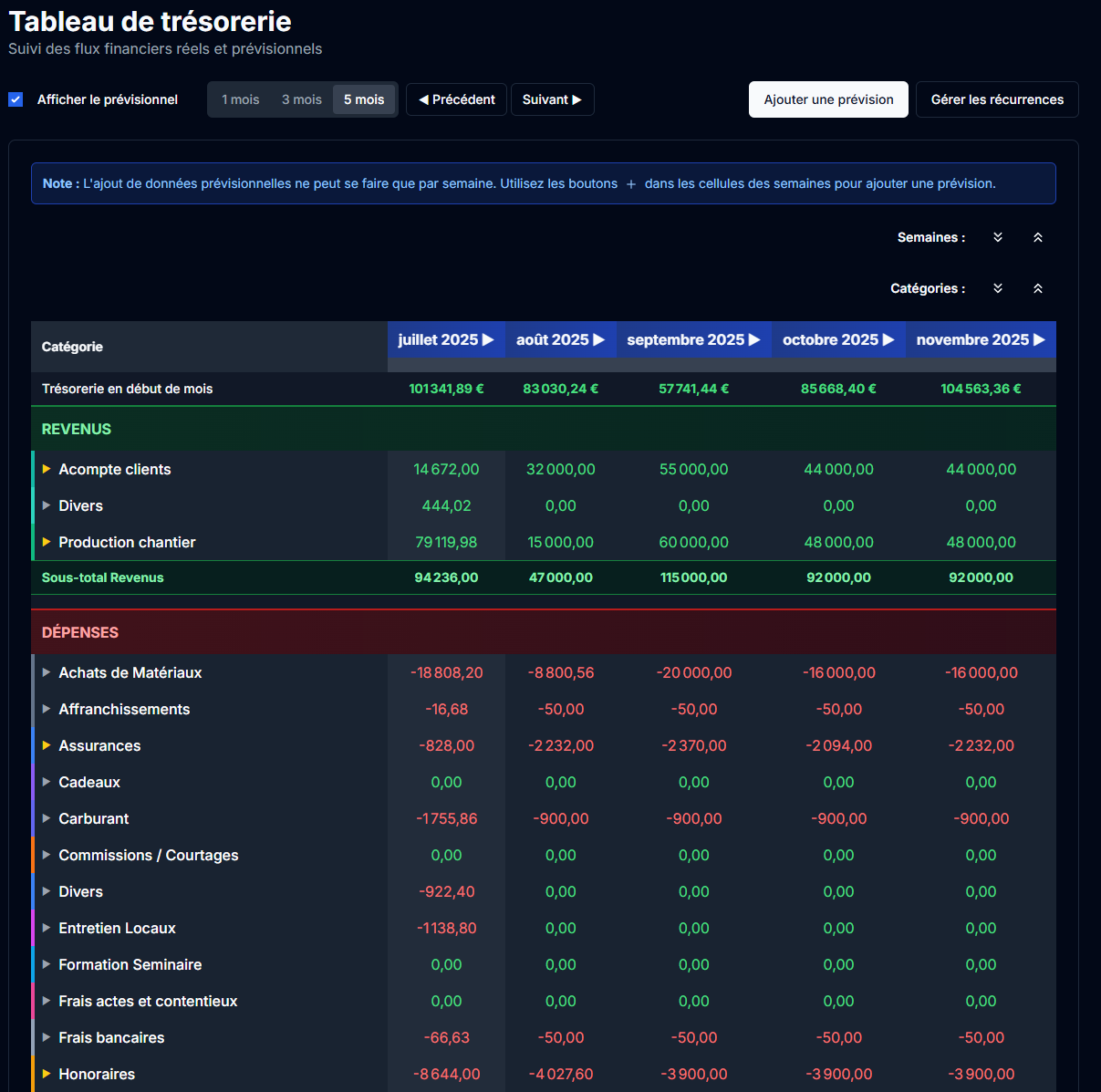This screenshot has height=1092, width=1101.
Task: Go to Précédent period
Action: coord(456,99)
